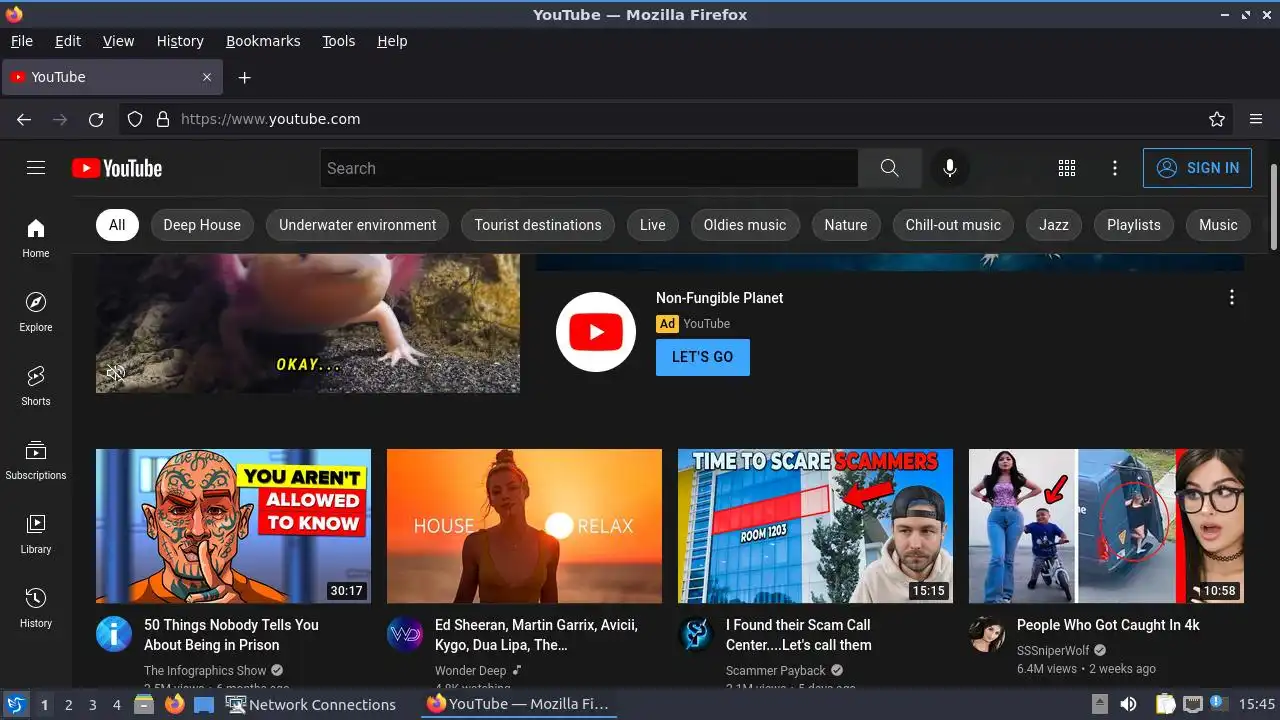Open the Bookmarks menu
The image size is (1280, 720).
click(x=263, y=41)
